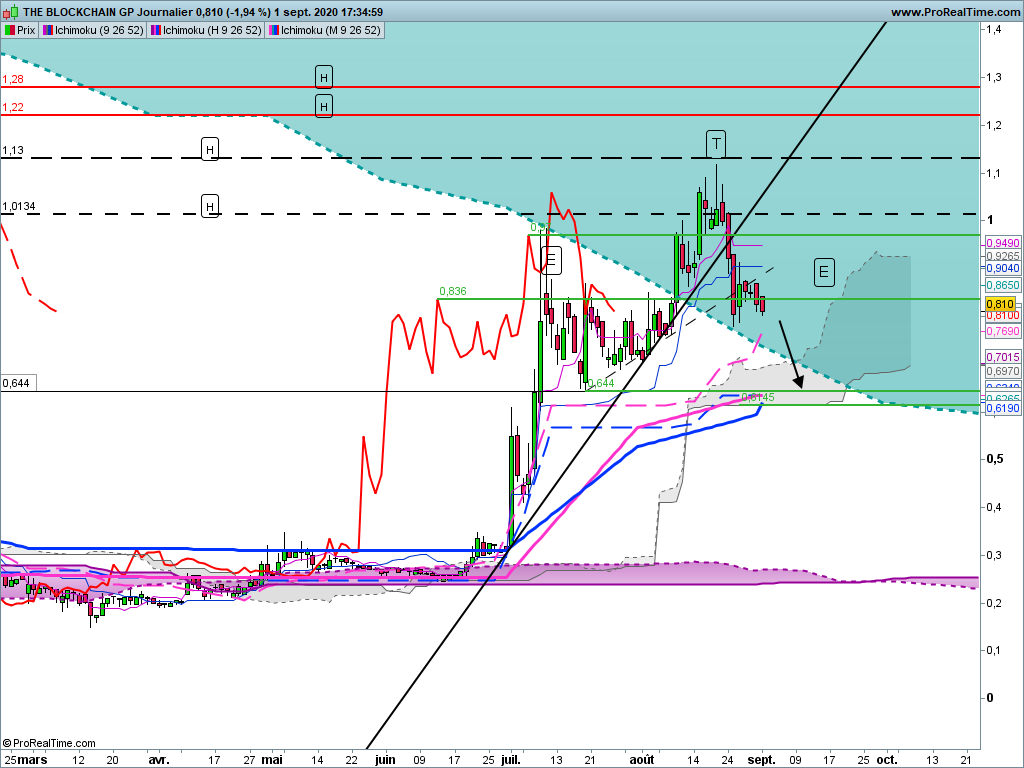Click the gray 0,9265 price tag

tap(1002, 256)
